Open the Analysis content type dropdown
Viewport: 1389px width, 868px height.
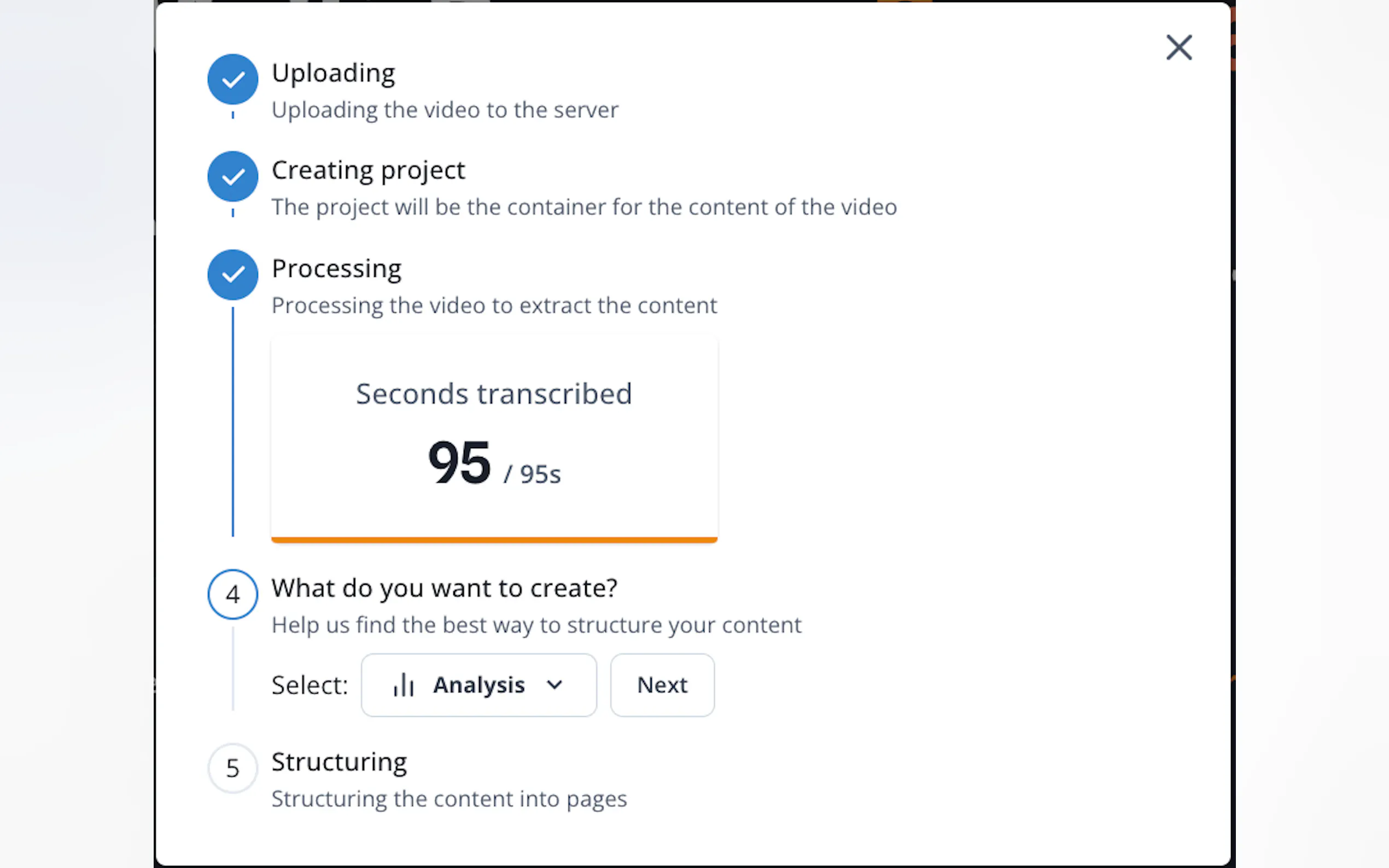479,685
